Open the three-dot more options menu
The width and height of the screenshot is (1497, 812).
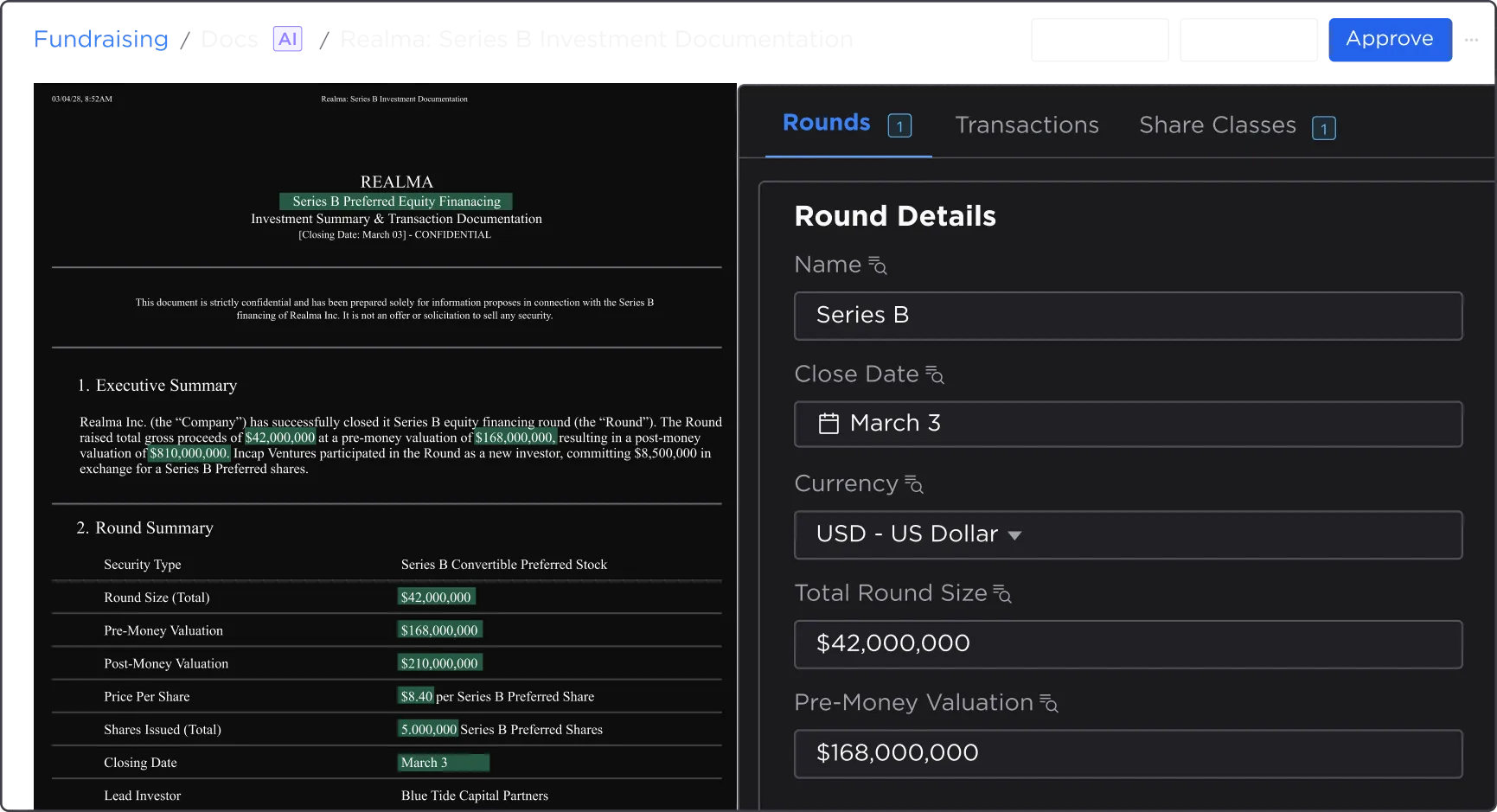coord(1471,40)
